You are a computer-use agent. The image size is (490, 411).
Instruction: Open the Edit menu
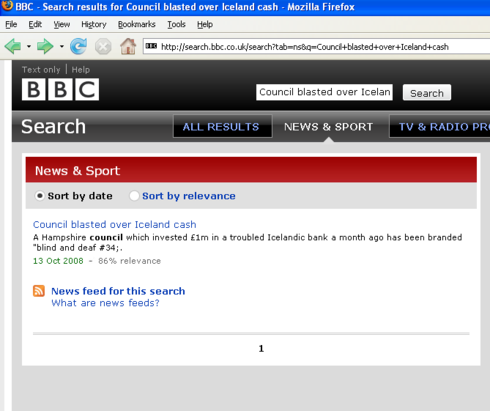point(35,24)
